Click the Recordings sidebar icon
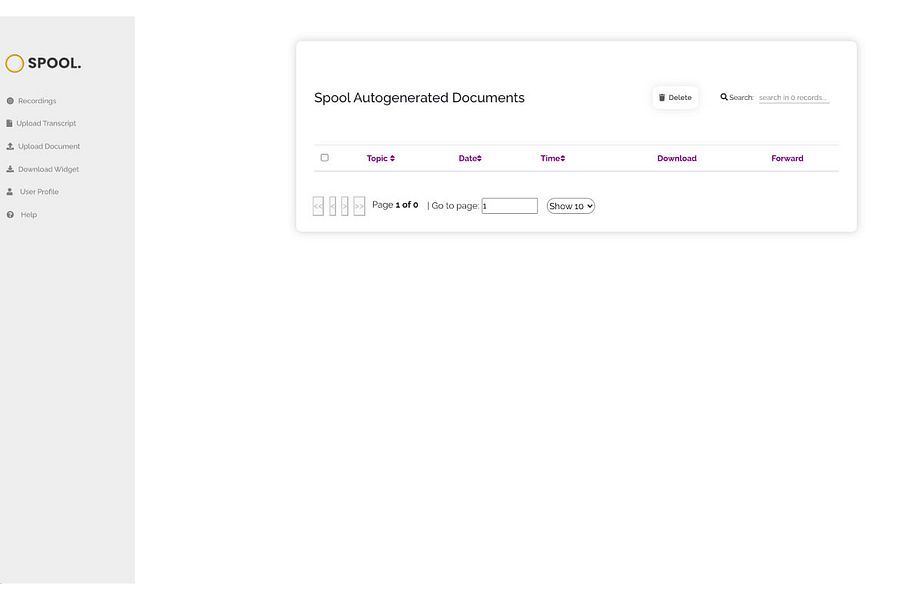The image size is (923, 600). tap(10, 101)
